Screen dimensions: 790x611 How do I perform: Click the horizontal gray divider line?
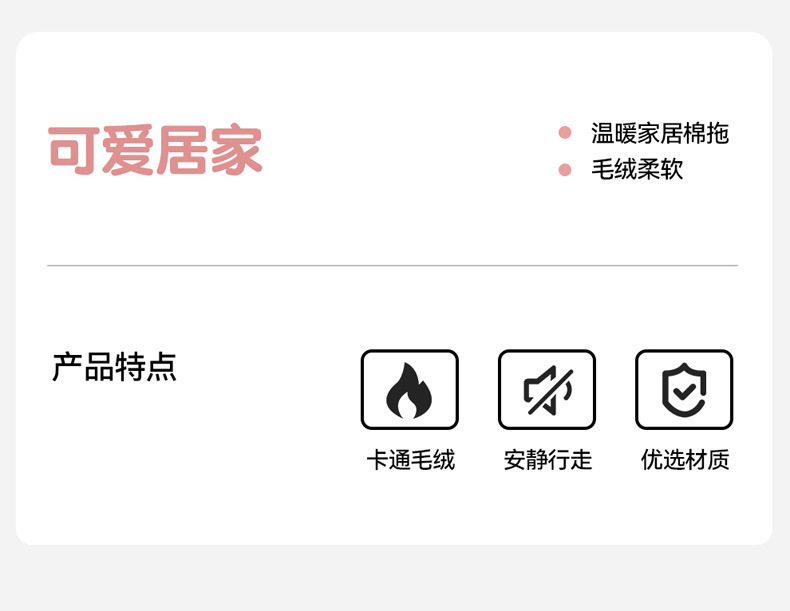pos(392,265)
